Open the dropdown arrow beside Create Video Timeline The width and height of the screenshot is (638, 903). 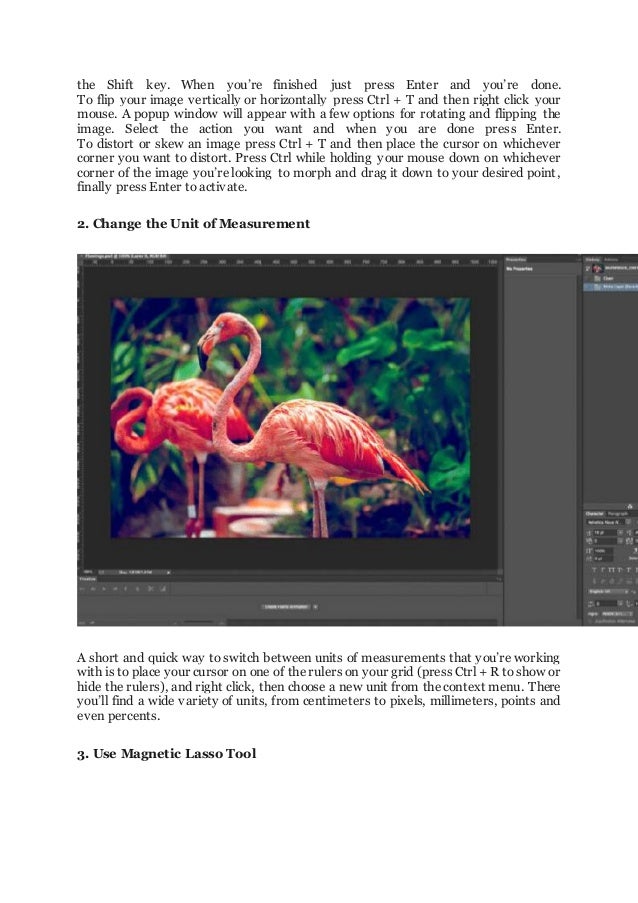[x=316, y=607]
